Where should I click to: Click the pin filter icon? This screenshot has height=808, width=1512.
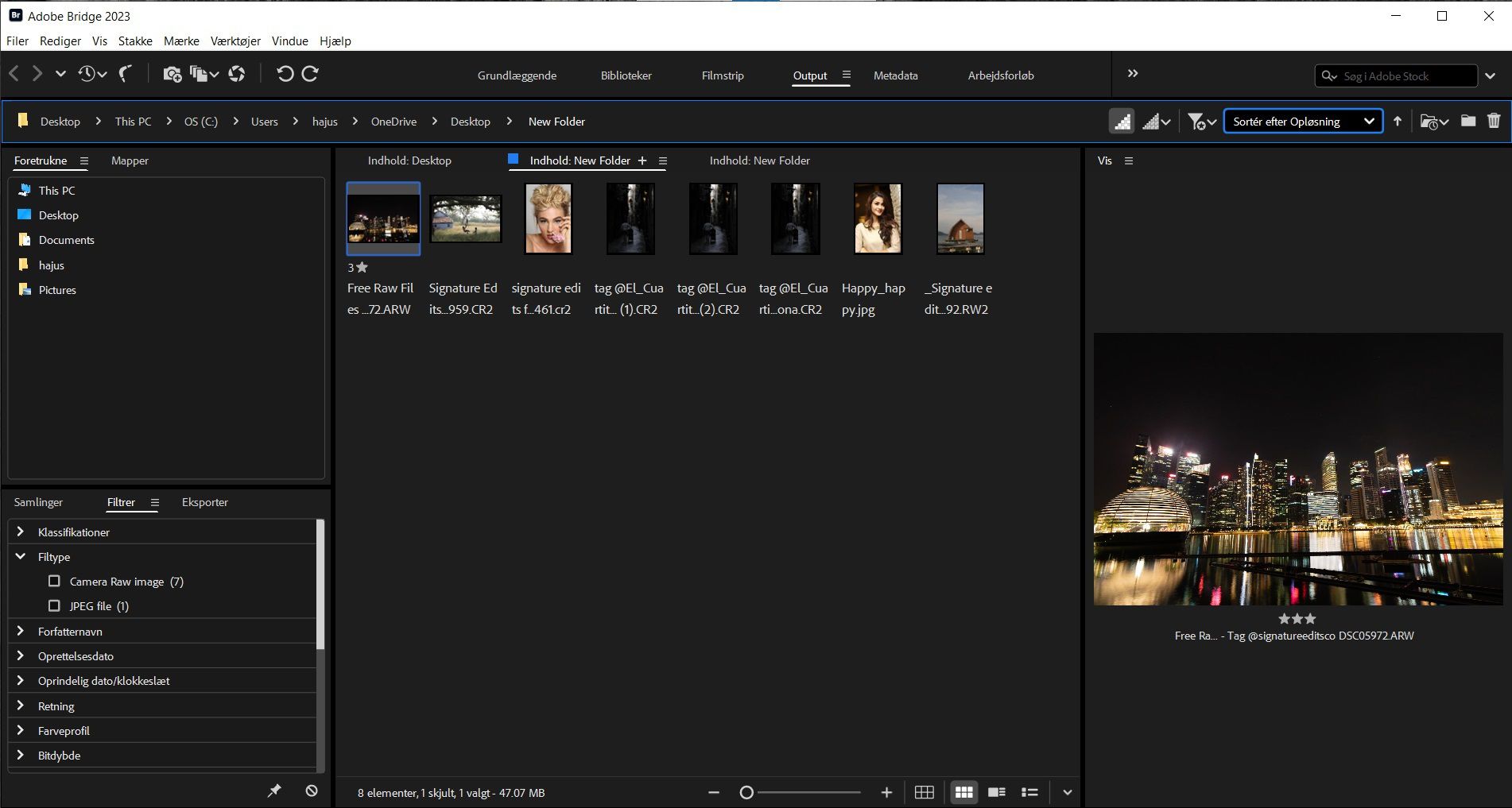click(274, 791)
